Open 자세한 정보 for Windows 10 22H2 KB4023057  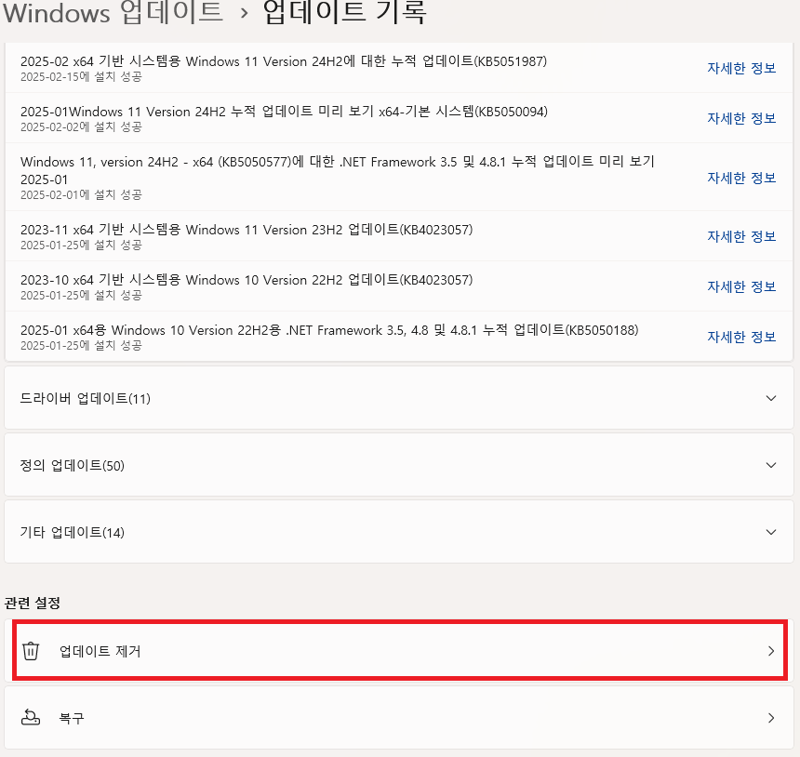(741, 287)
